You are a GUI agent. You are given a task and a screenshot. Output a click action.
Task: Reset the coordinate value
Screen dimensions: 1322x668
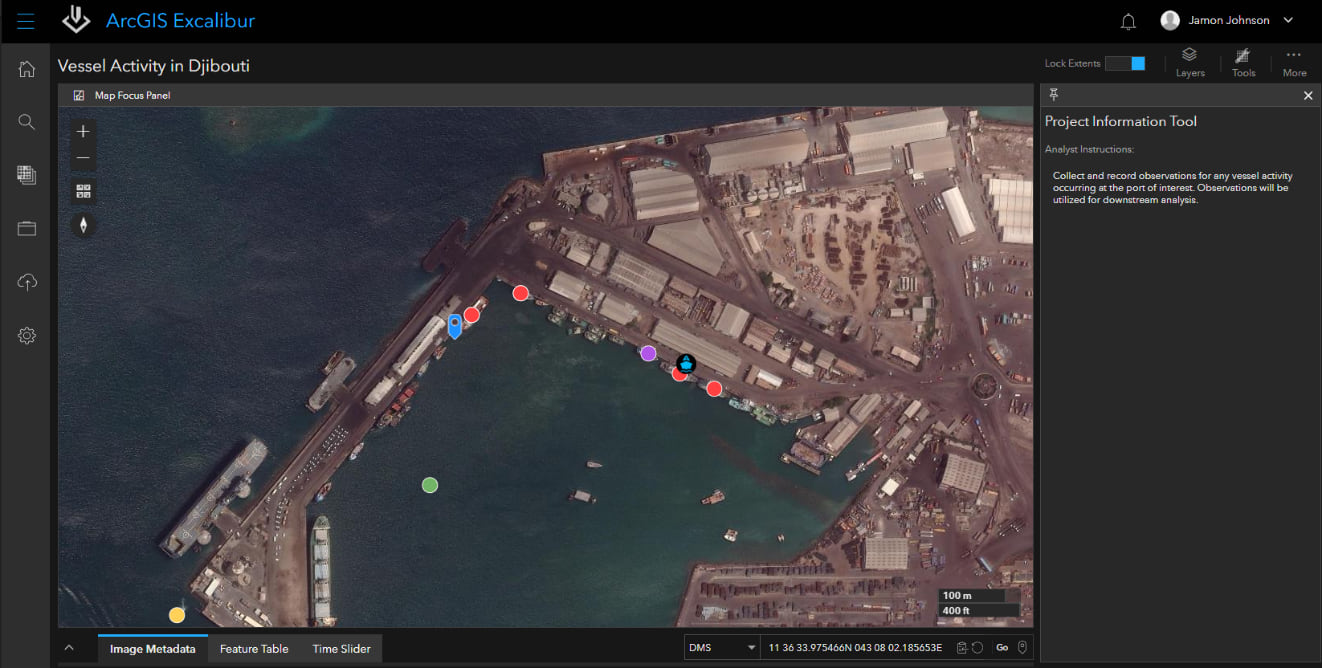pos(977,648)
